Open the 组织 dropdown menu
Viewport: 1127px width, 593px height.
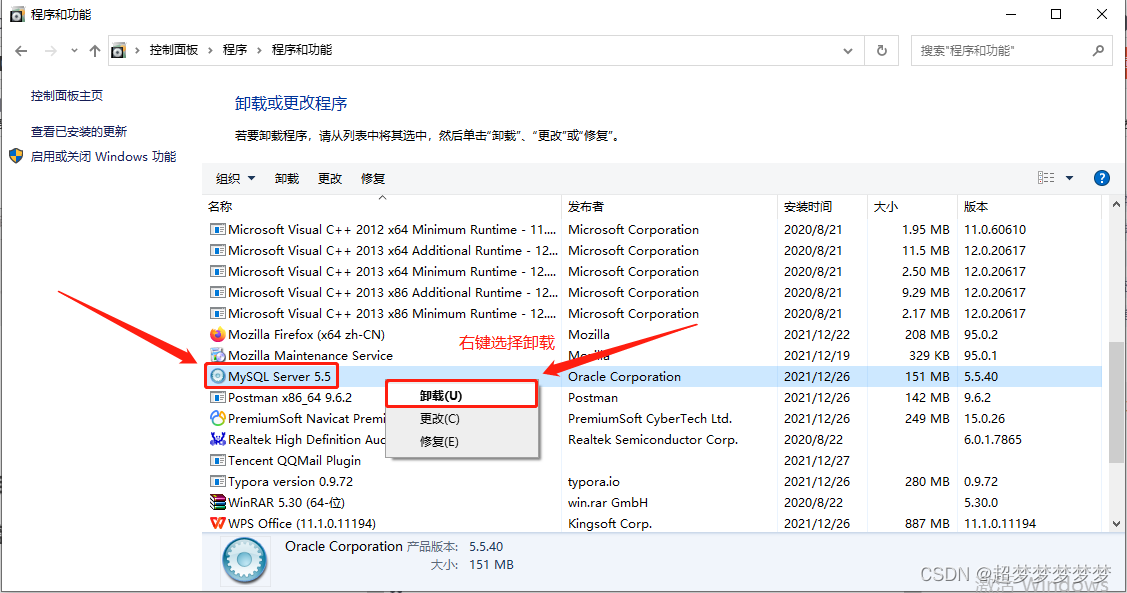(235, 178)
